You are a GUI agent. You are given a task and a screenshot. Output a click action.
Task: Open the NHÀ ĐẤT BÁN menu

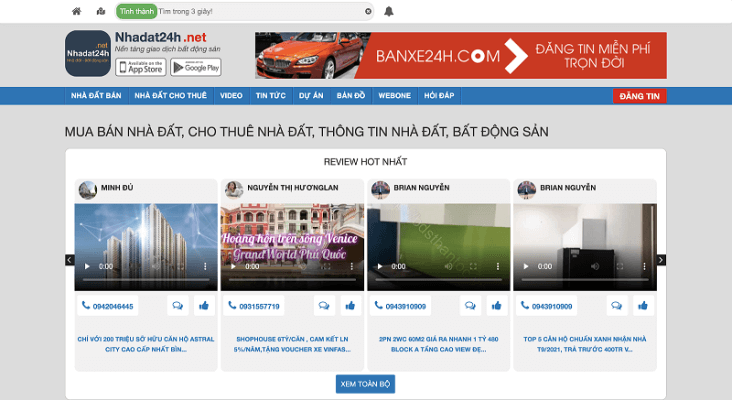click(96, 96)
